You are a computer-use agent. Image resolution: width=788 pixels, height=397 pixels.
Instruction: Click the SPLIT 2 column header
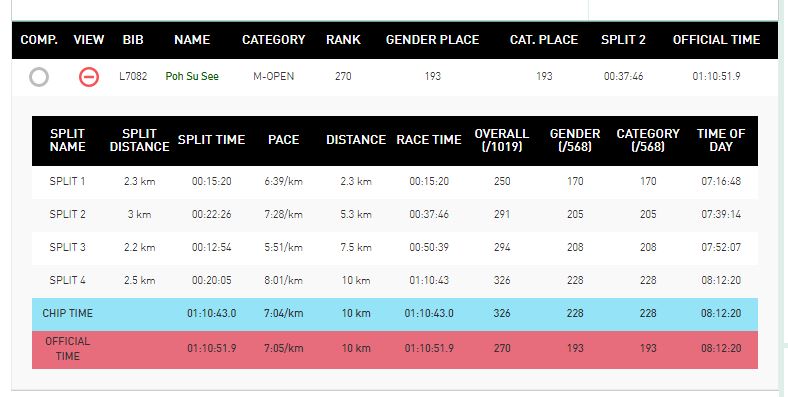[x=623, y=40]
